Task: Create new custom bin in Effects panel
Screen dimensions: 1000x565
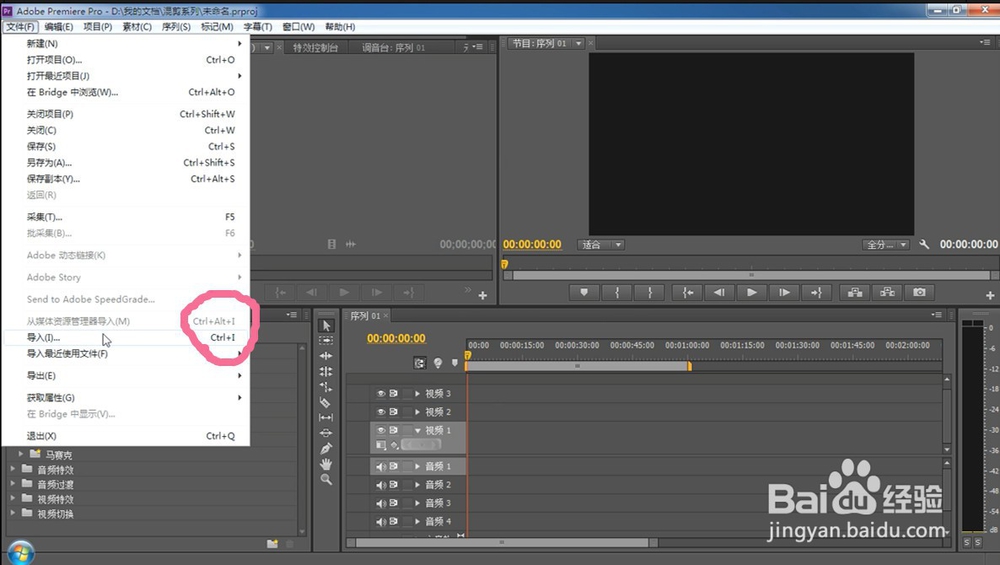Action: [272, 543]
